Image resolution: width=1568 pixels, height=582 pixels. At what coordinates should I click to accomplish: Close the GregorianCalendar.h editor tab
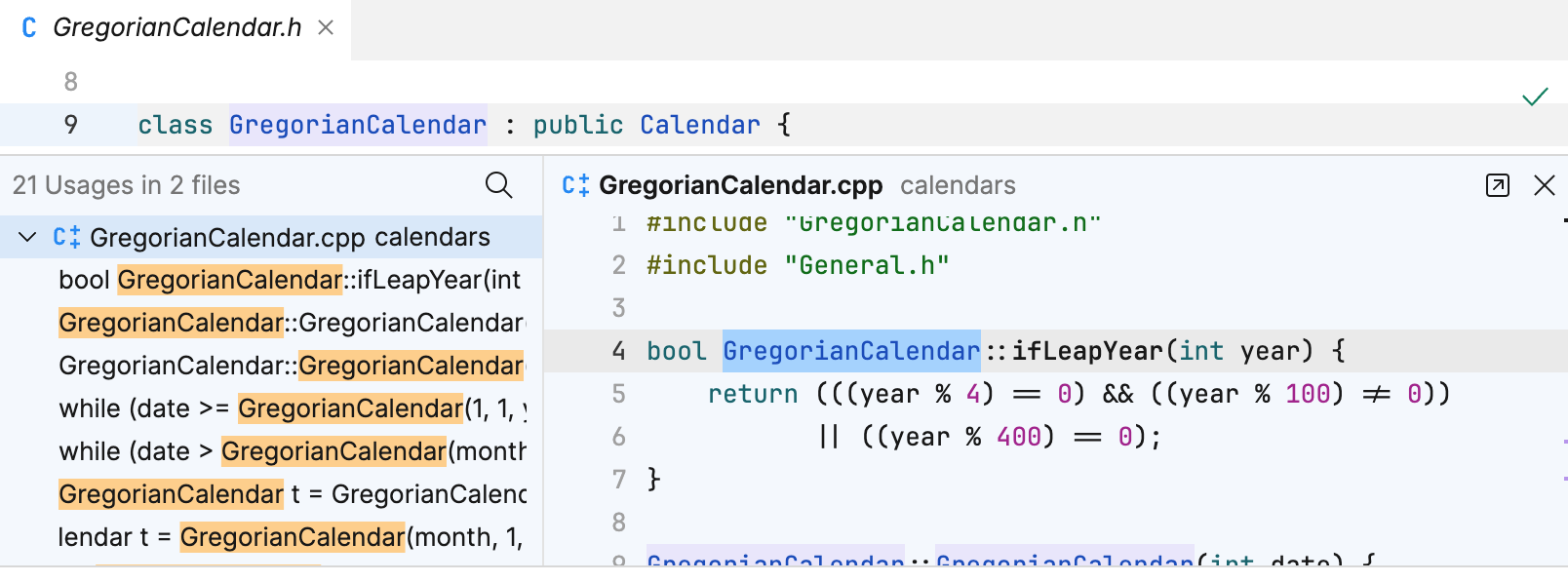pyautogui.click(x=326, y=28)
